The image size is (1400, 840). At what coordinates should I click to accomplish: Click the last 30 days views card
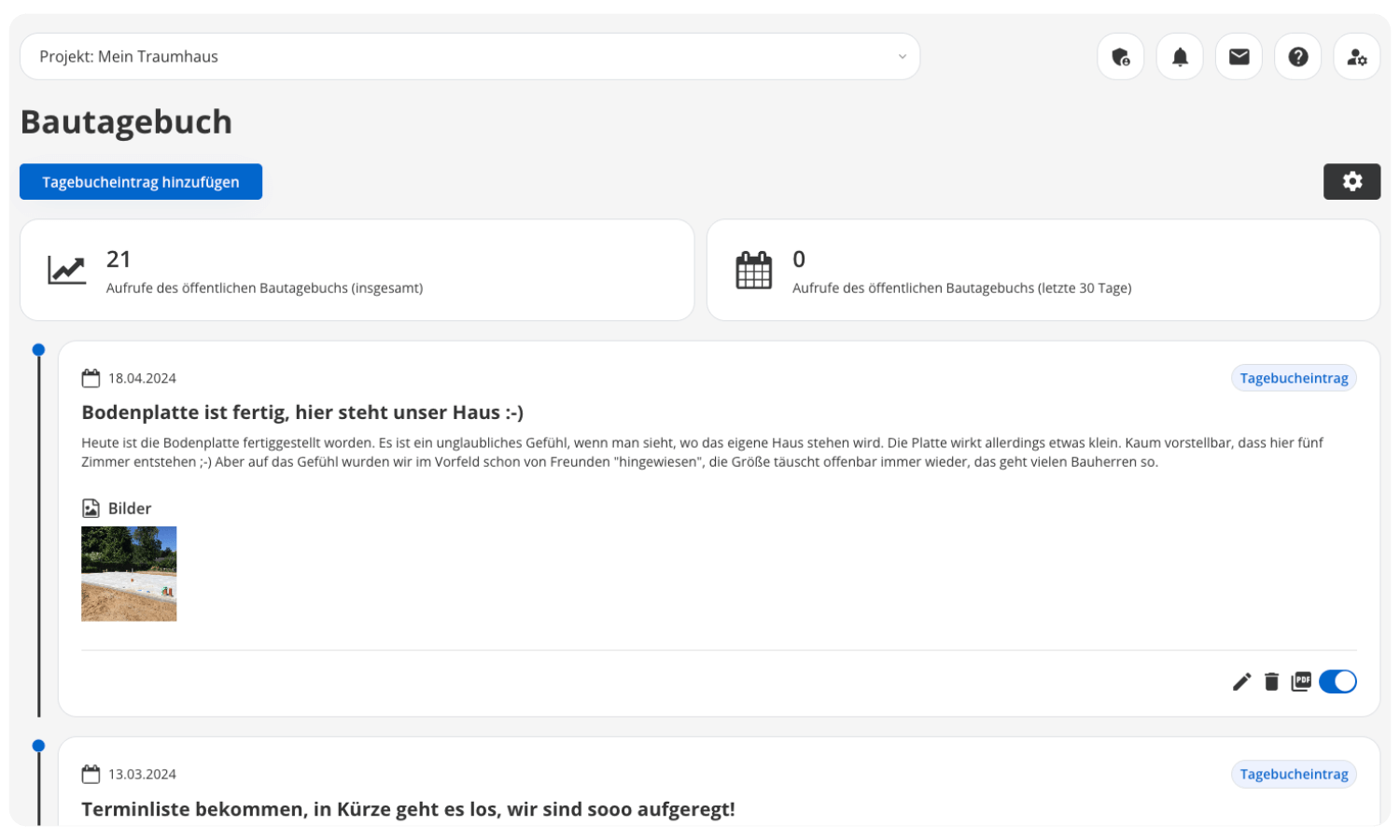click(1043, 271)
